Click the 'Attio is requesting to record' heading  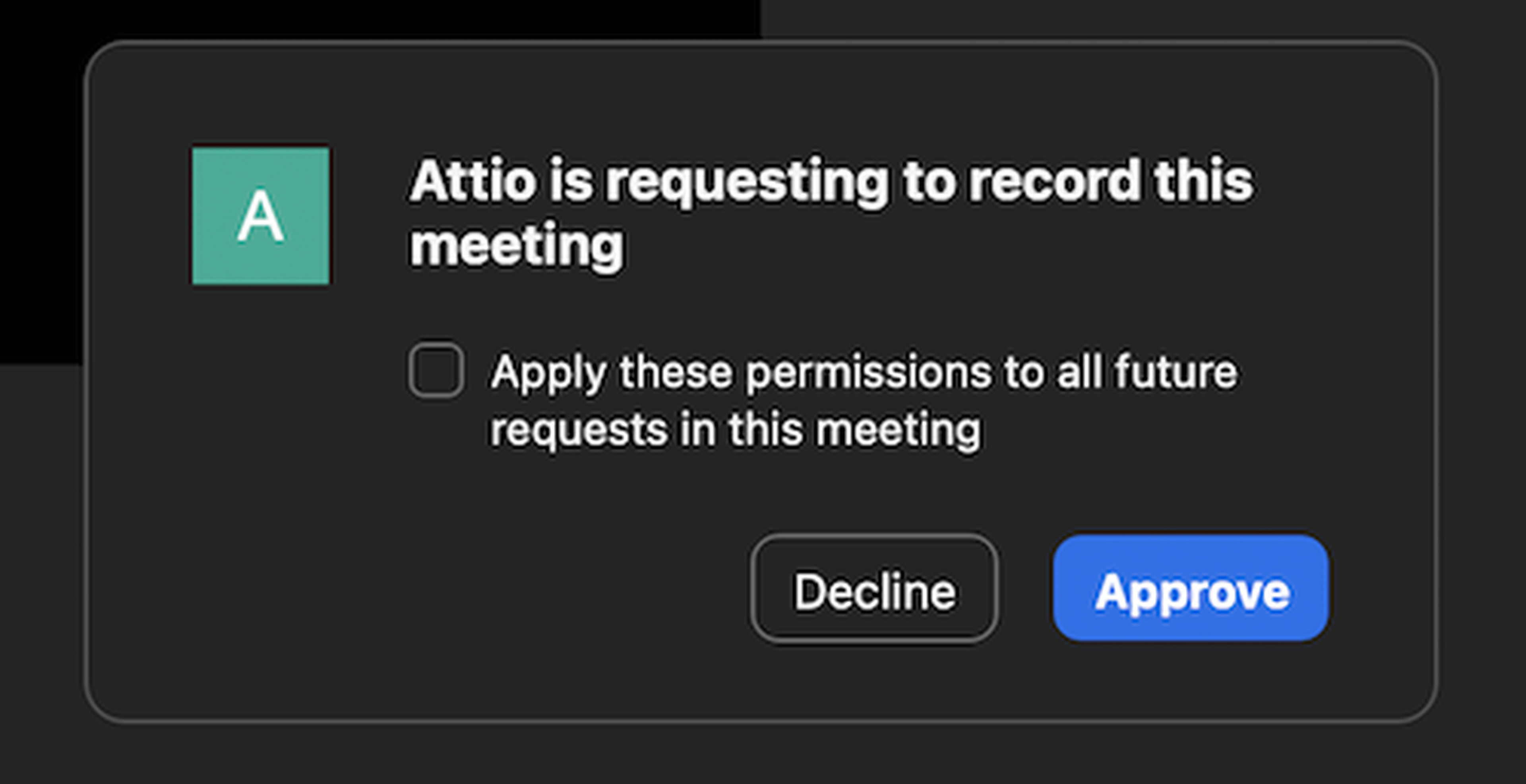pos(831,181)
